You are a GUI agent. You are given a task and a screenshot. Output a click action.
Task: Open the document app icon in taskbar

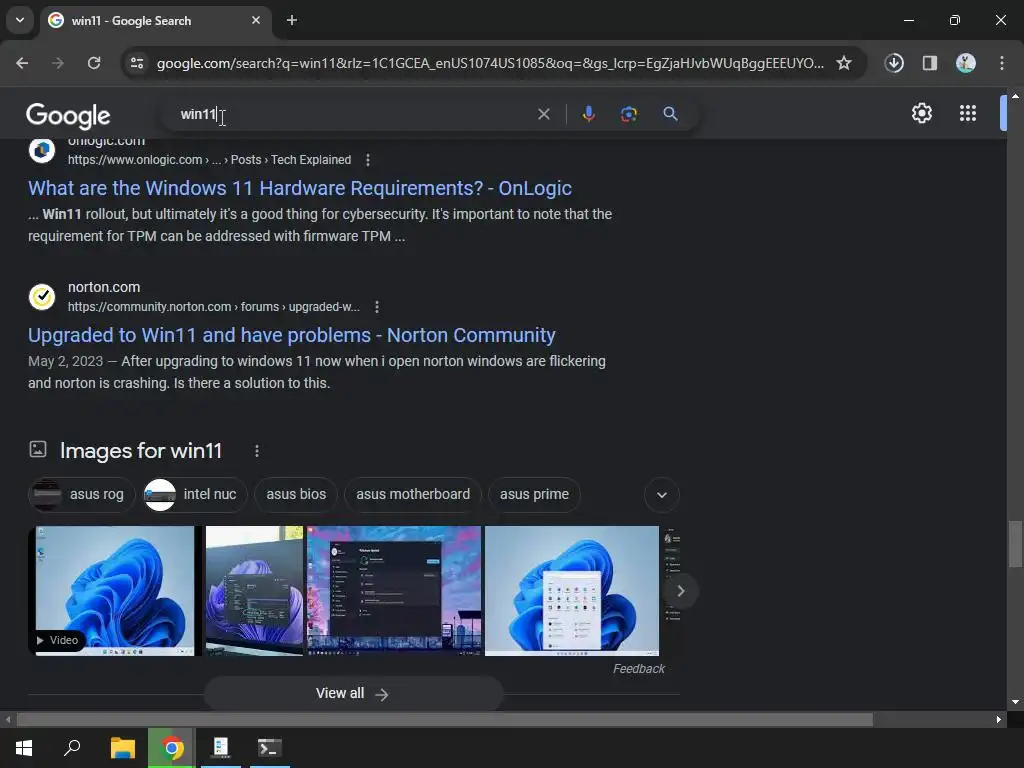[221, 748]
